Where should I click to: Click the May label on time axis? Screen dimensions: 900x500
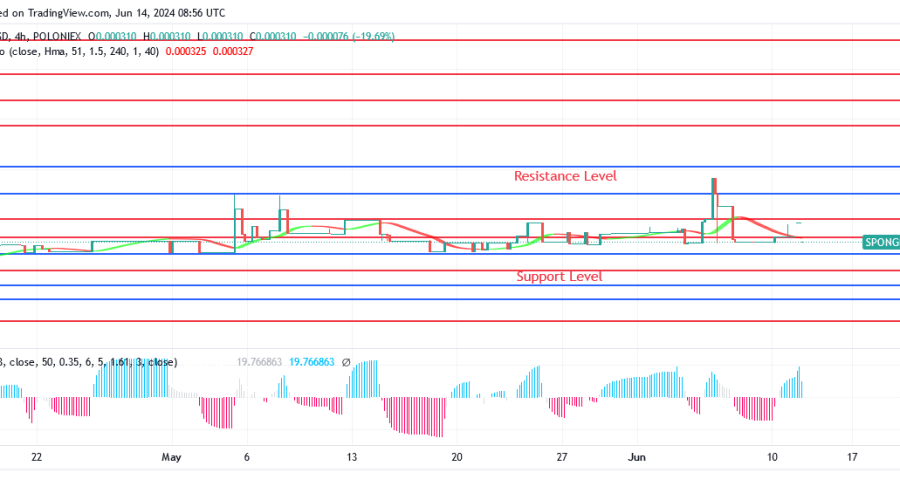pyautogui.click(x=172, y=458)
